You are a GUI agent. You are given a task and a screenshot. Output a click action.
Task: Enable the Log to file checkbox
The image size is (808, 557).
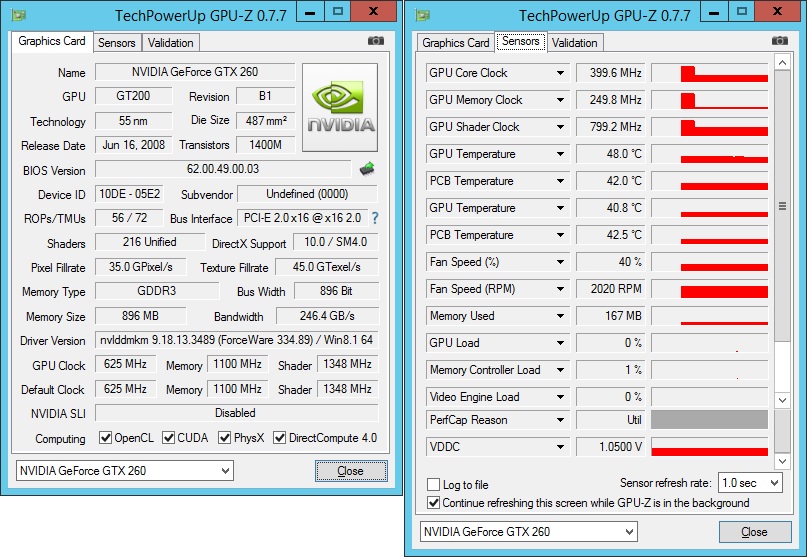click(x=433, y=485)
